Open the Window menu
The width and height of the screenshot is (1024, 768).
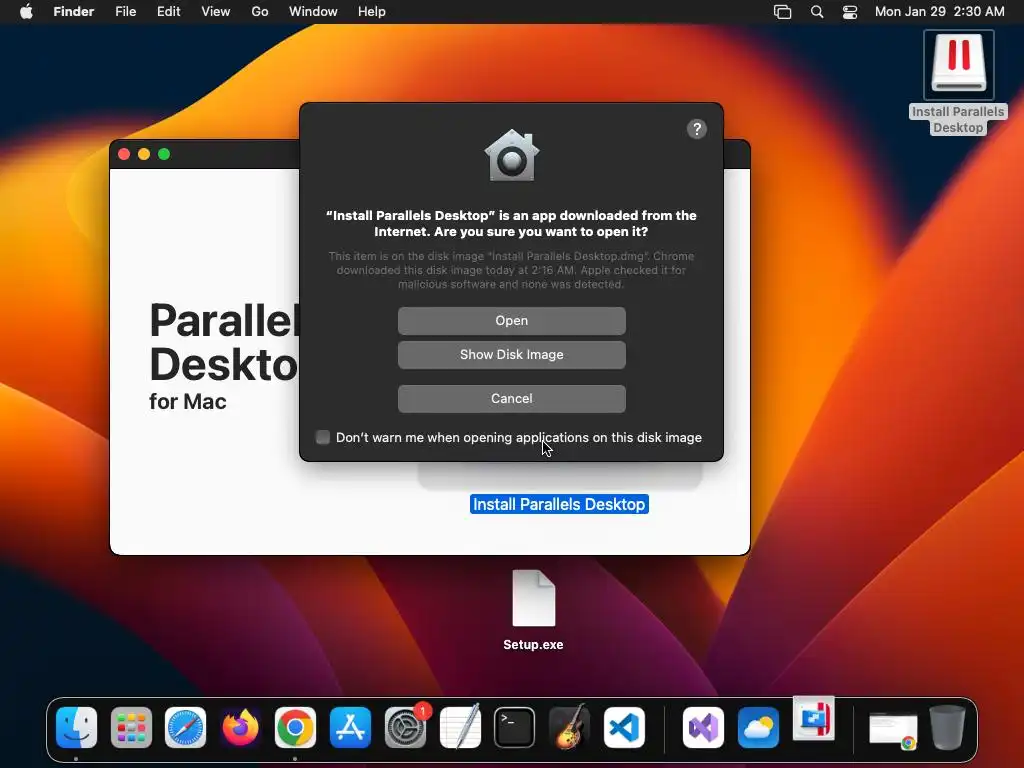click(x=313, y=12)
